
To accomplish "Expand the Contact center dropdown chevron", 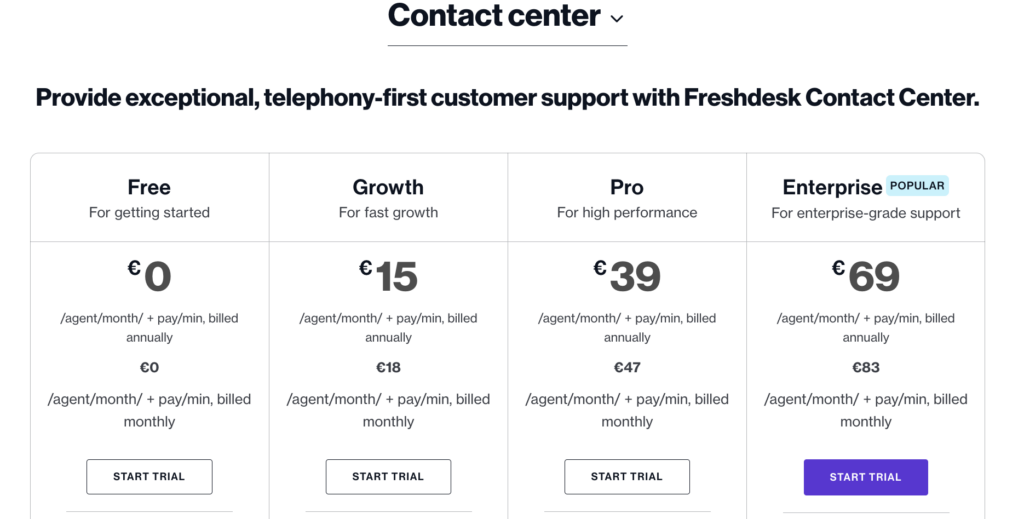I will click(616, 18).
